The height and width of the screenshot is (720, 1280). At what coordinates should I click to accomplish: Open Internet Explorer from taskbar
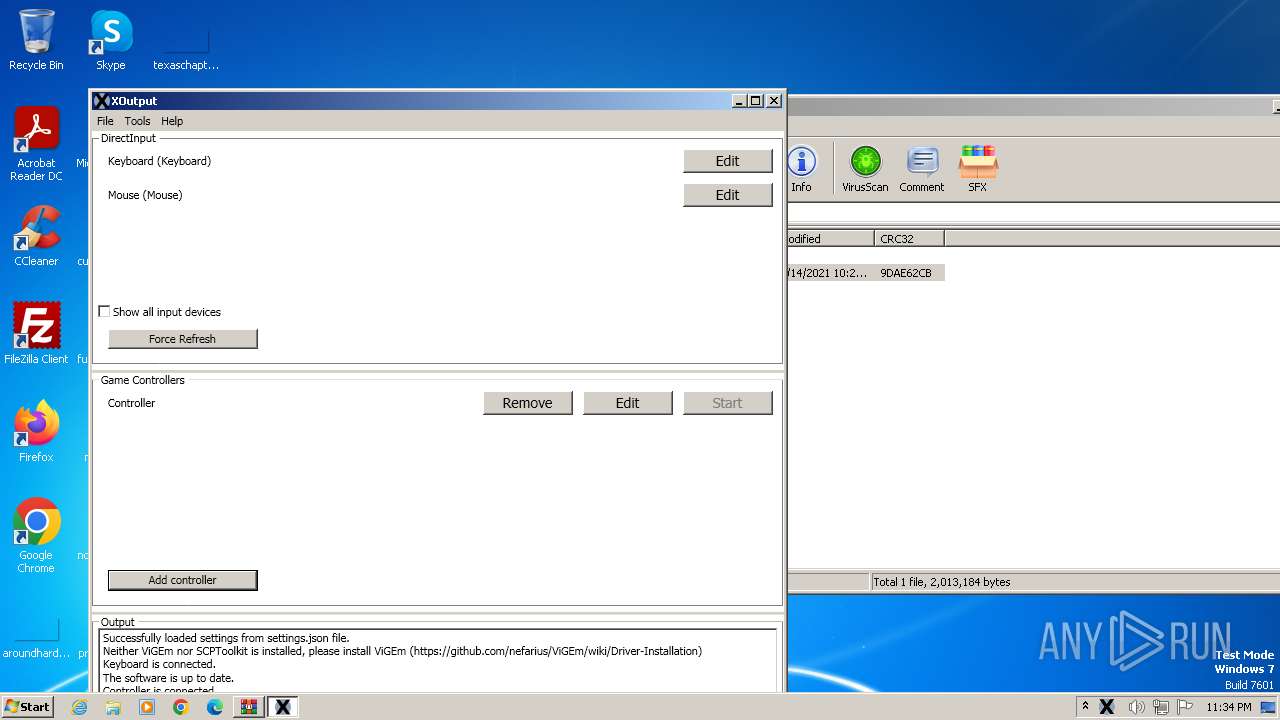[80, 707]
